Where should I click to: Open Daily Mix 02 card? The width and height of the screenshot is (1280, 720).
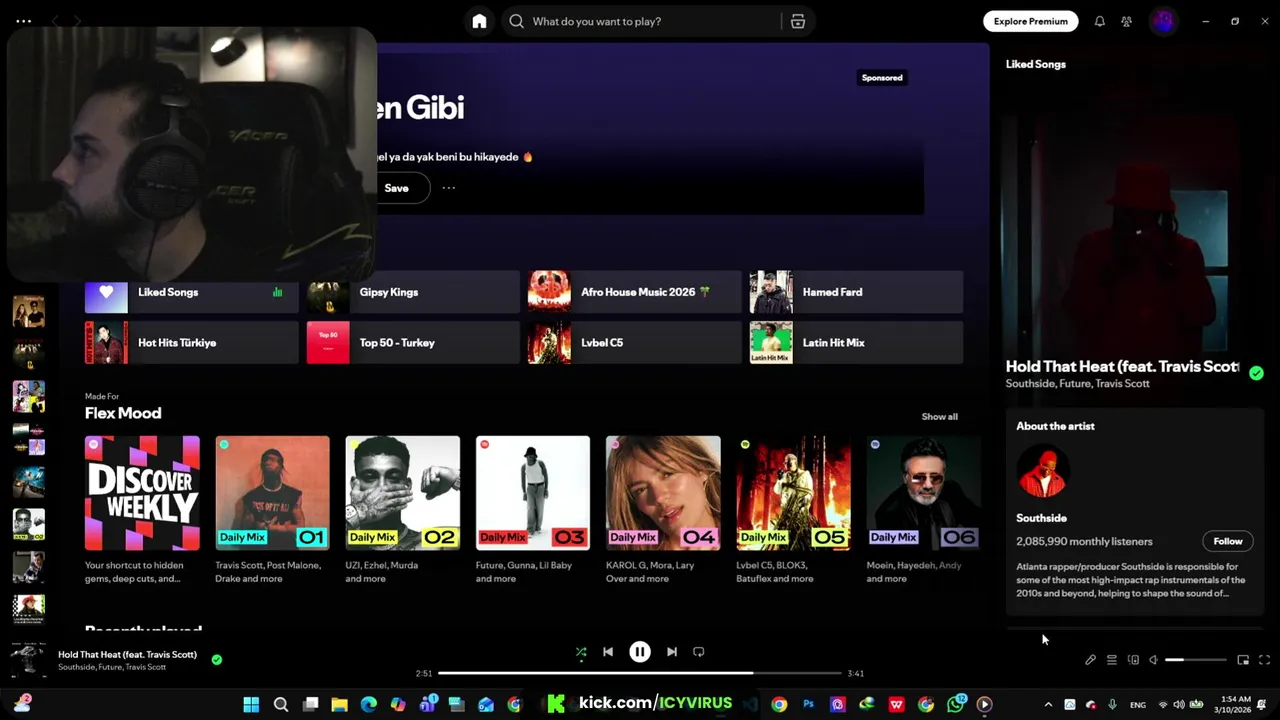click(x=402, y=511)
